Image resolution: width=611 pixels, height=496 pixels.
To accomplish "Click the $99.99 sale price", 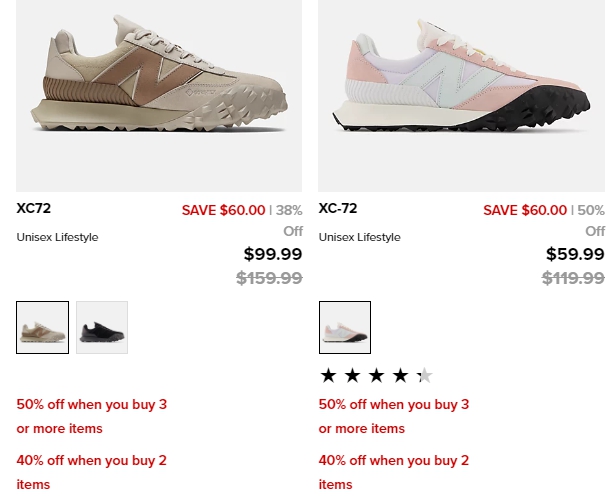I will point(273,254).
